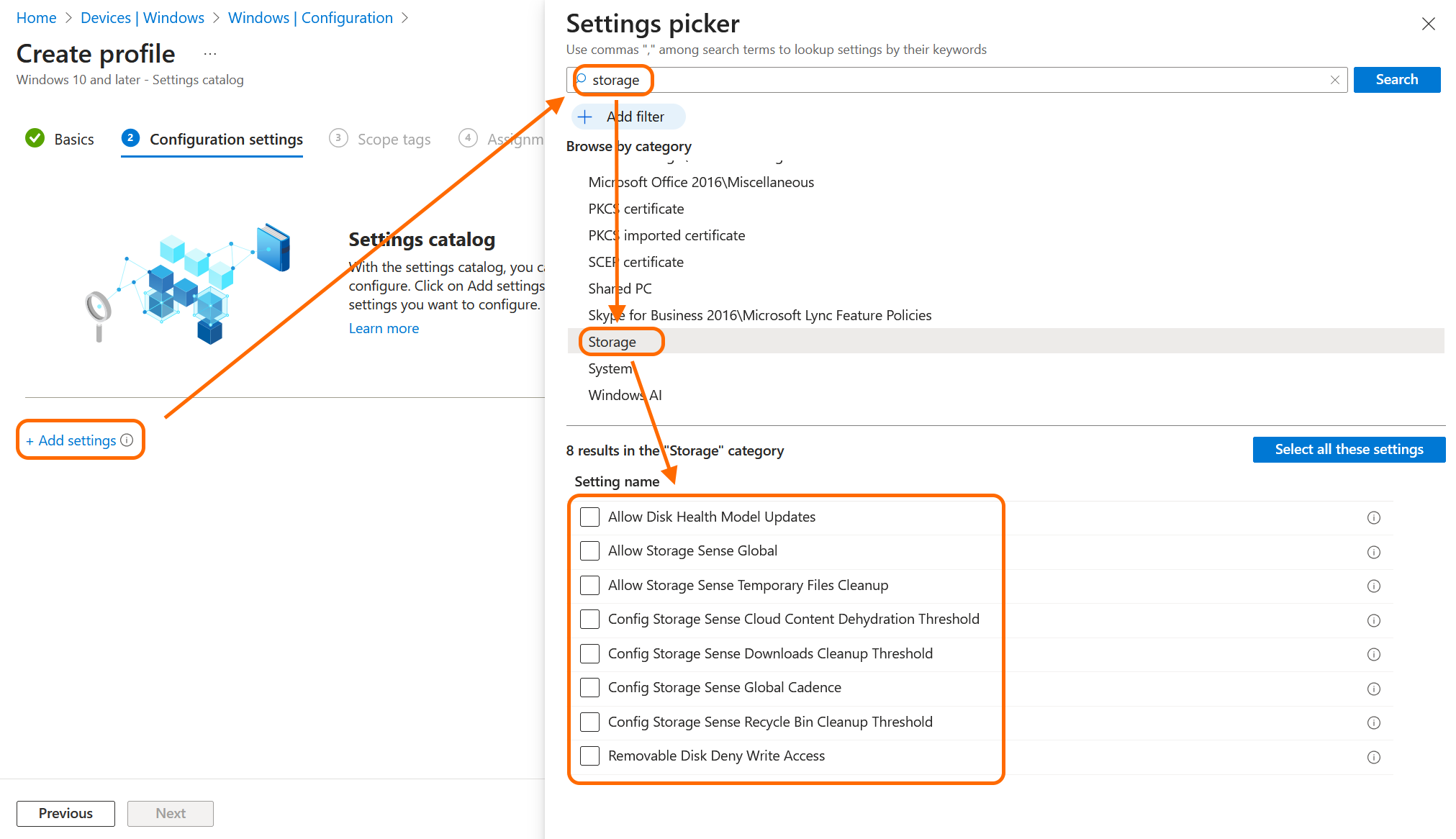Image resolution: width=1456 pixels, height=839 pixels.
Task: Check Config Storage Sense Downloads Cleanup Threshold
Action: point(589,653)
